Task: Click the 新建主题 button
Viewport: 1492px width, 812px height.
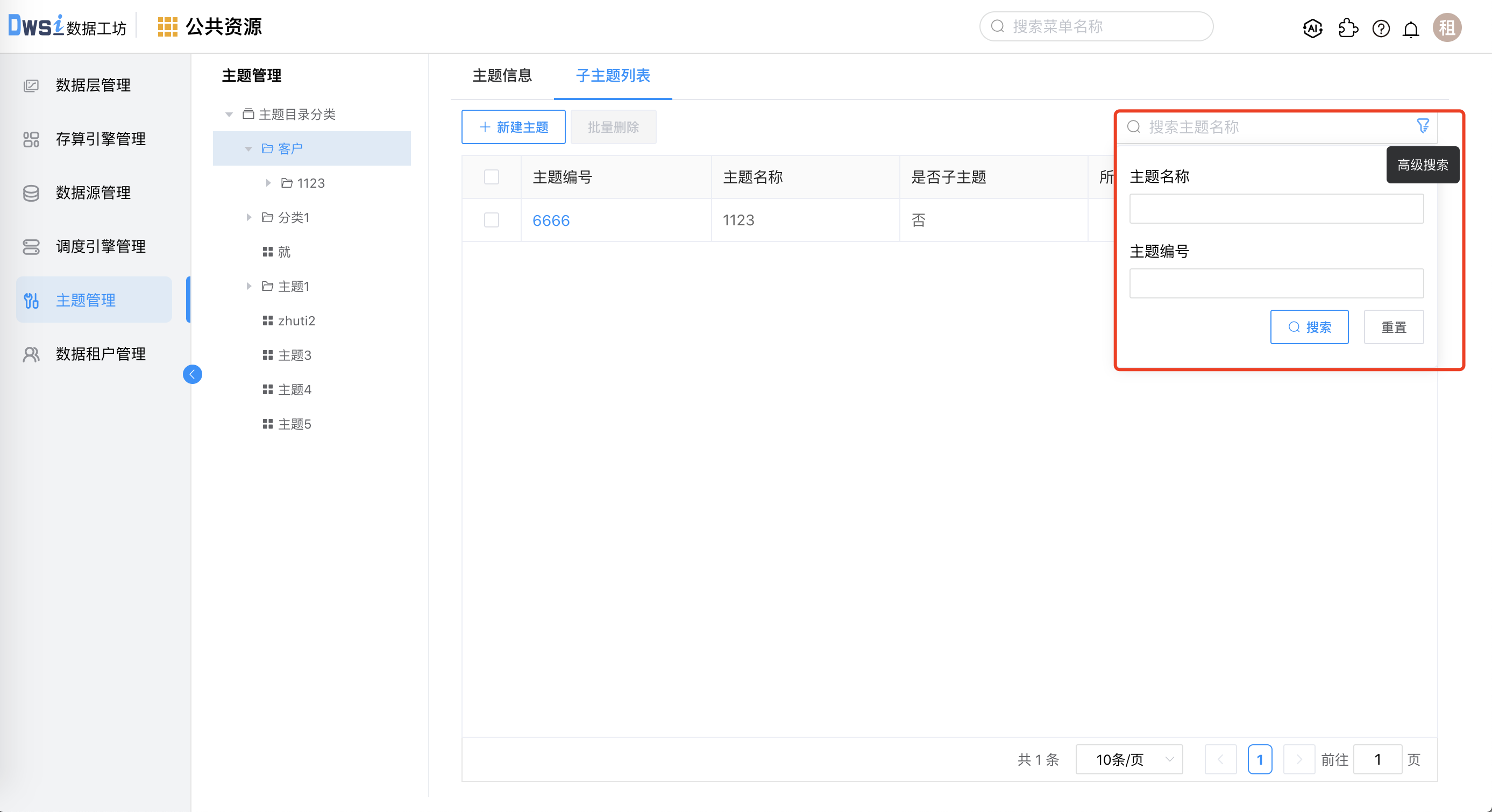Action: point(513,127)
